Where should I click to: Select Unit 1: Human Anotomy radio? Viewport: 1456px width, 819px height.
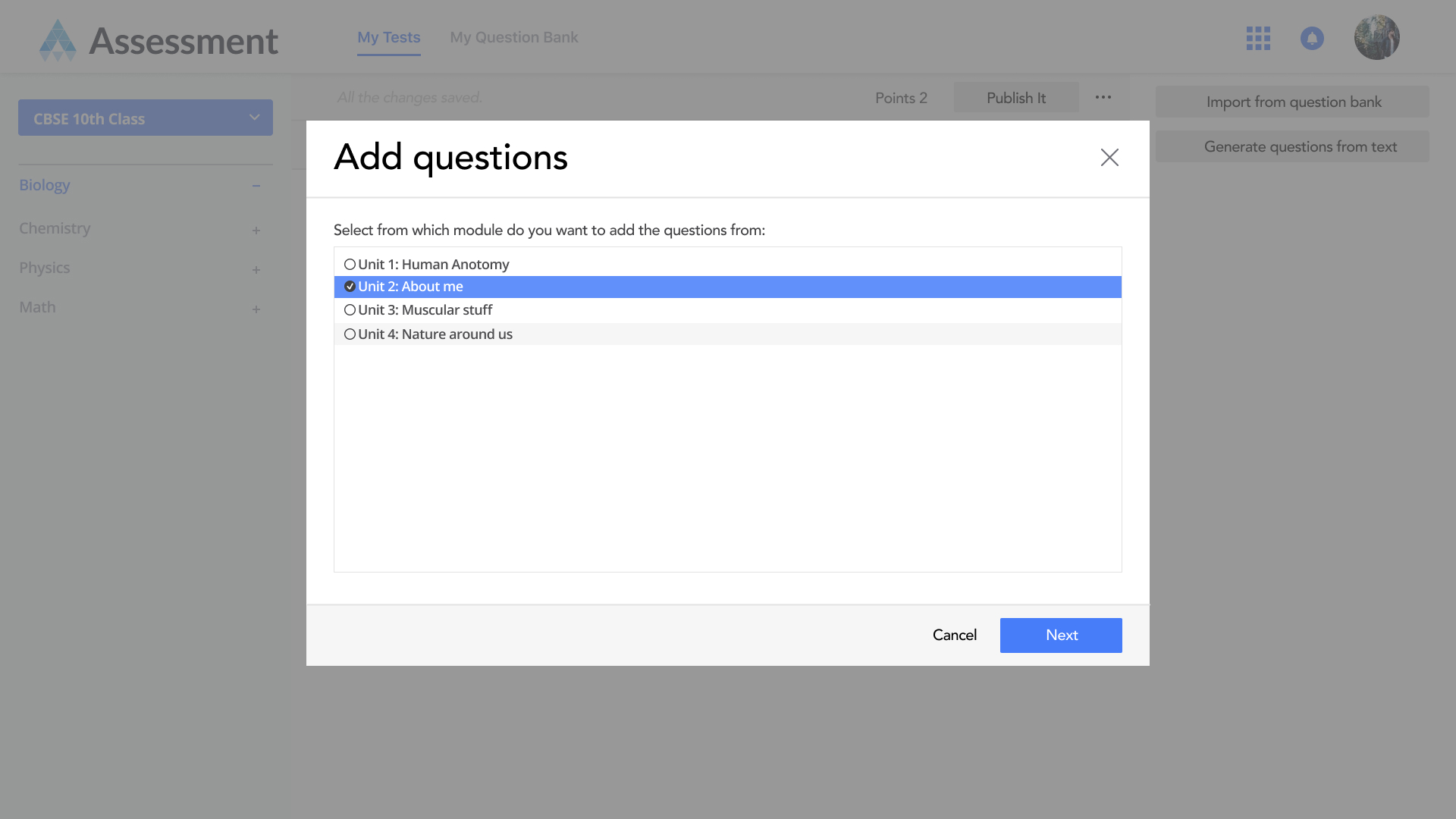click(350, 265)
